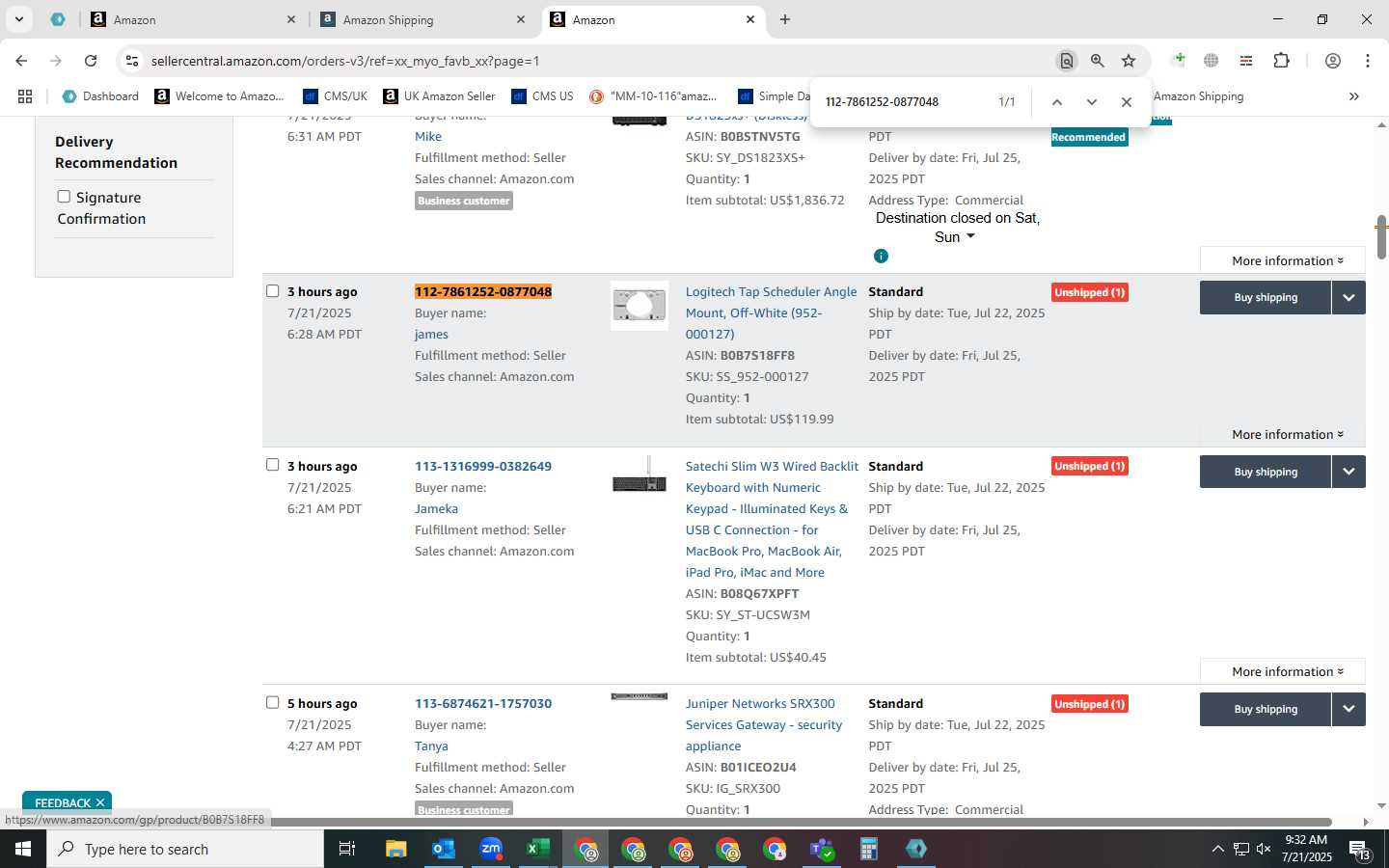Image resolution: width=1389 pixels, height=868 pixels.
Task: Close the find bar
Action: pyautogui.click(x=1127, y=102)
